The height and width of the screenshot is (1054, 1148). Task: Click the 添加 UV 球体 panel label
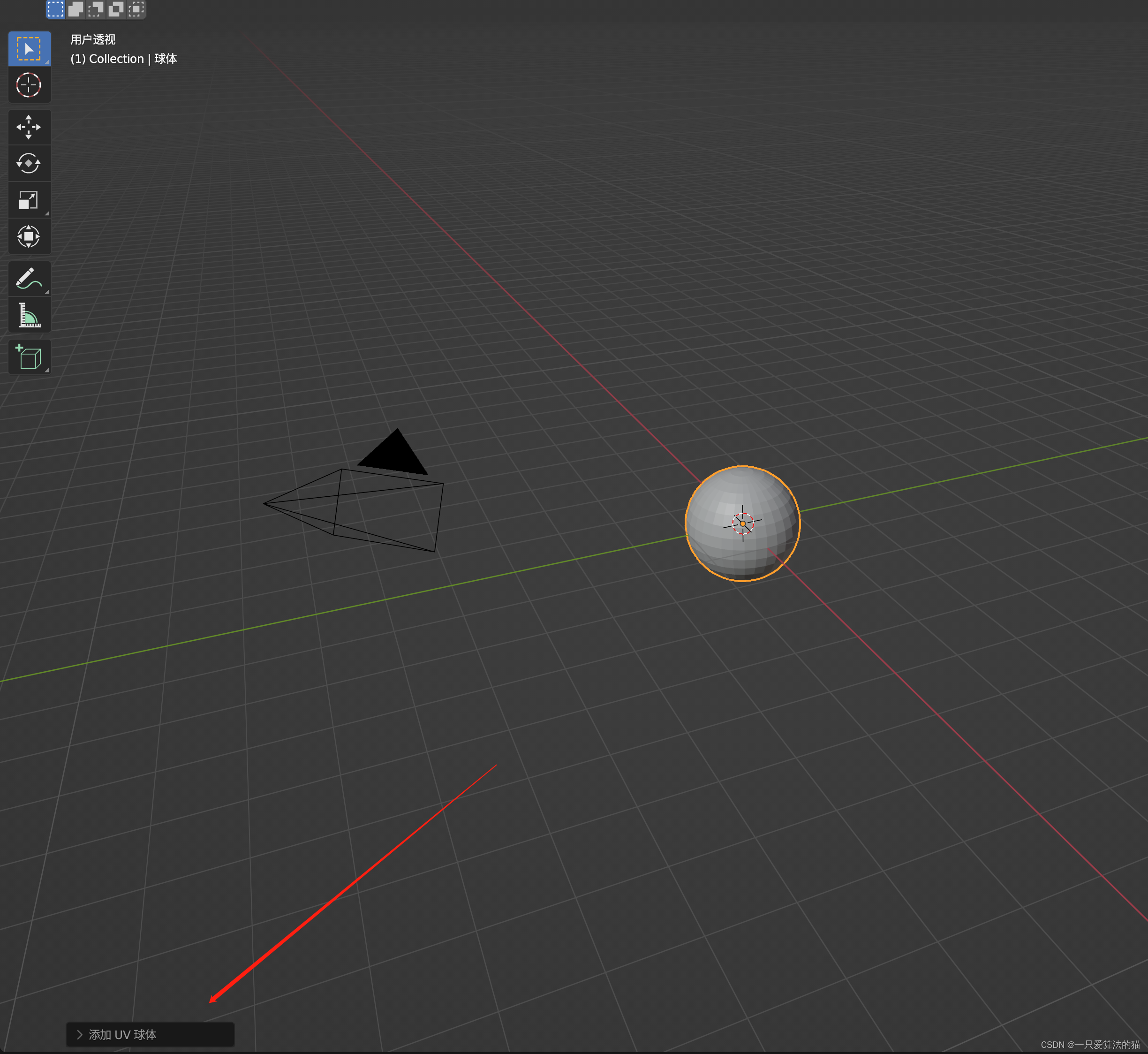pos(122,1035)
